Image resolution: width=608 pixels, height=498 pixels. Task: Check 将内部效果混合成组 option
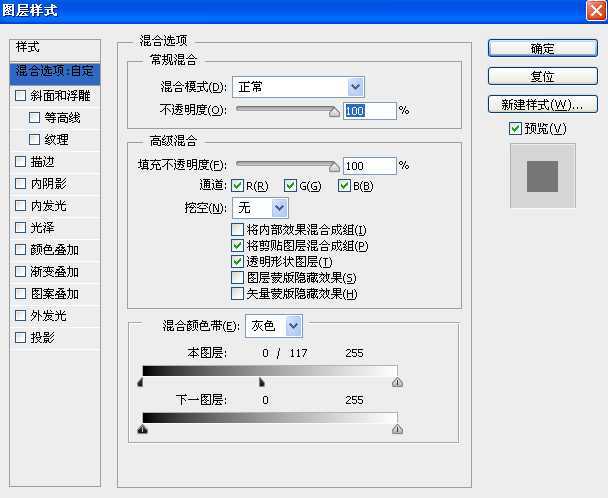pyautogui.click(x=237, y=230)
